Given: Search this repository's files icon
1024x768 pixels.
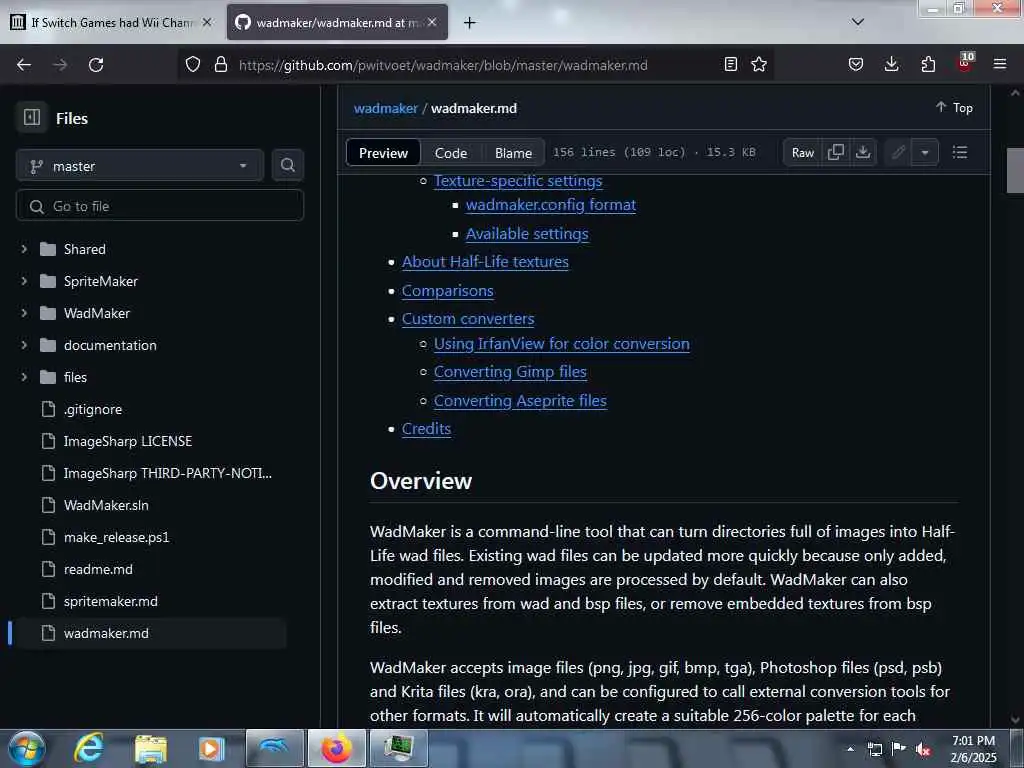Looking at the screenshot, I should coord(287,165).
